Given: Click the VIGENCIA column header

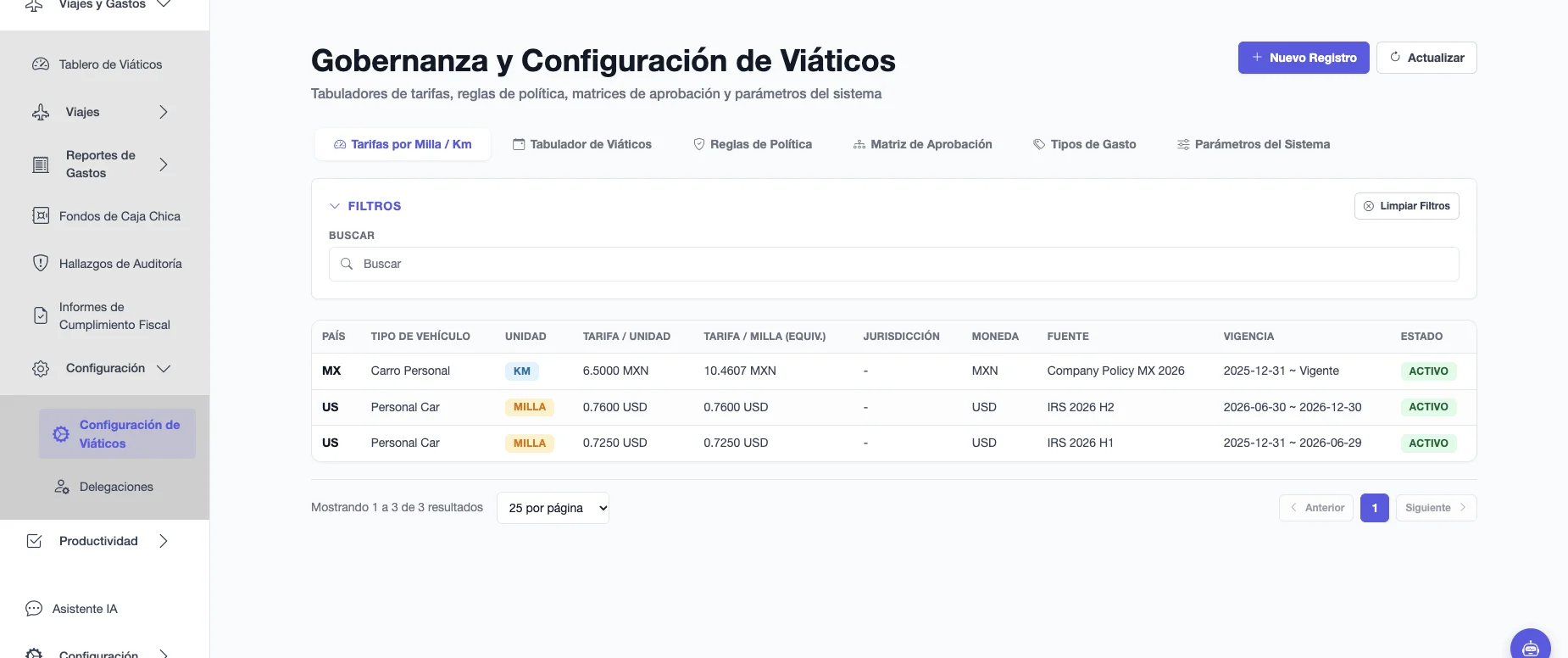Looking at the screenshot, I should (1248, 337).
